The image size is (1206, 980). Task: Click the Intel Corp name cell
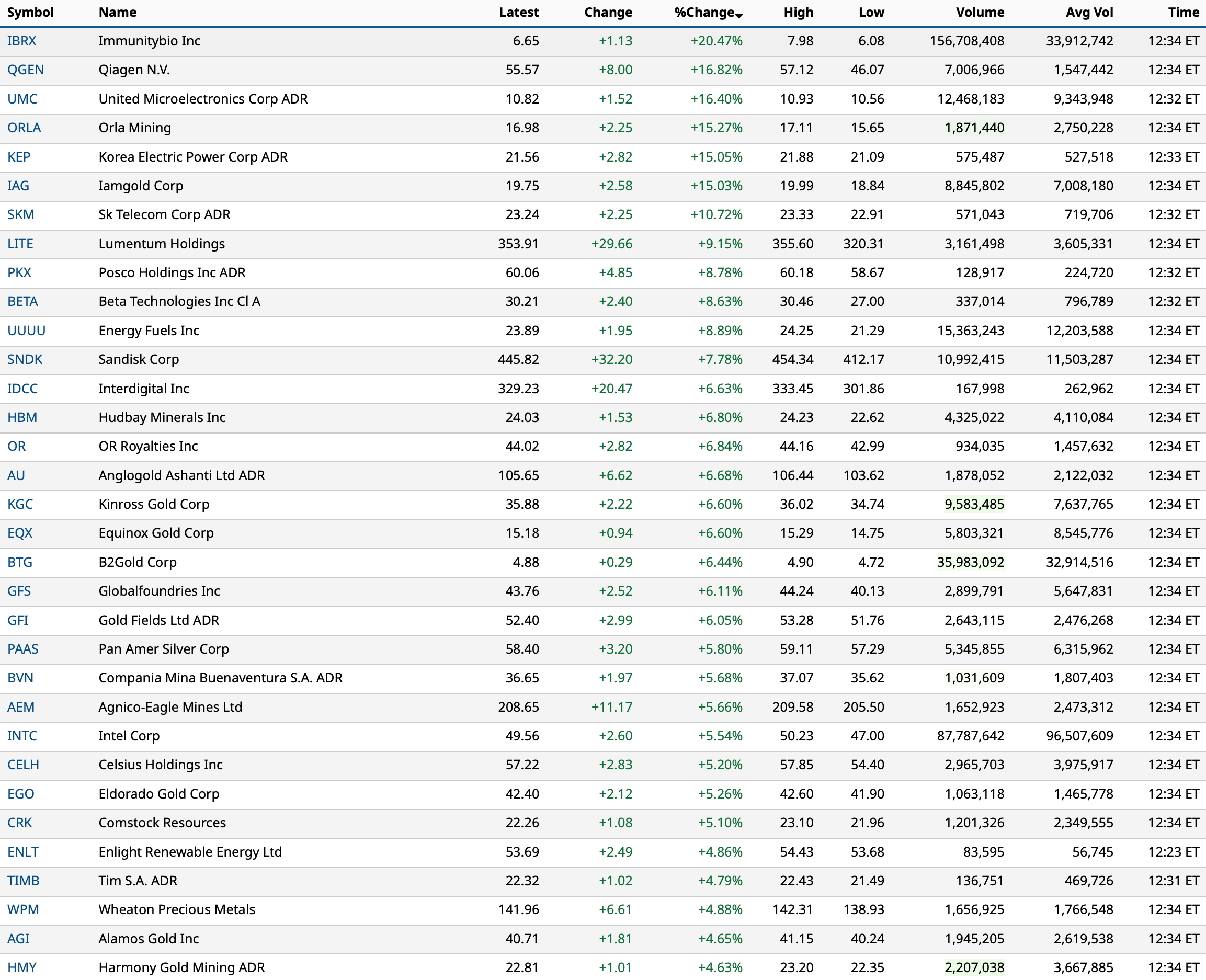coord(129,736)
